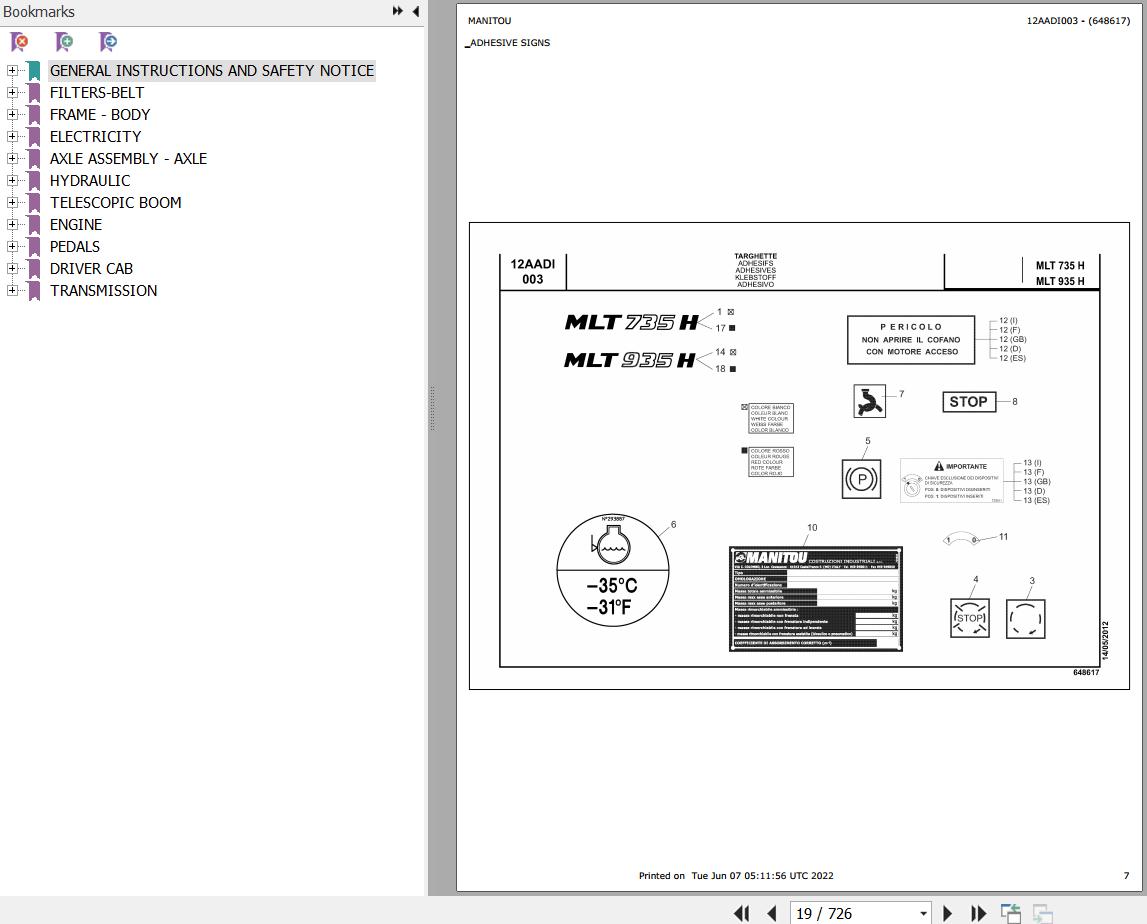Click the 12AADI003 - (648617) page reference

[1078, 20]
